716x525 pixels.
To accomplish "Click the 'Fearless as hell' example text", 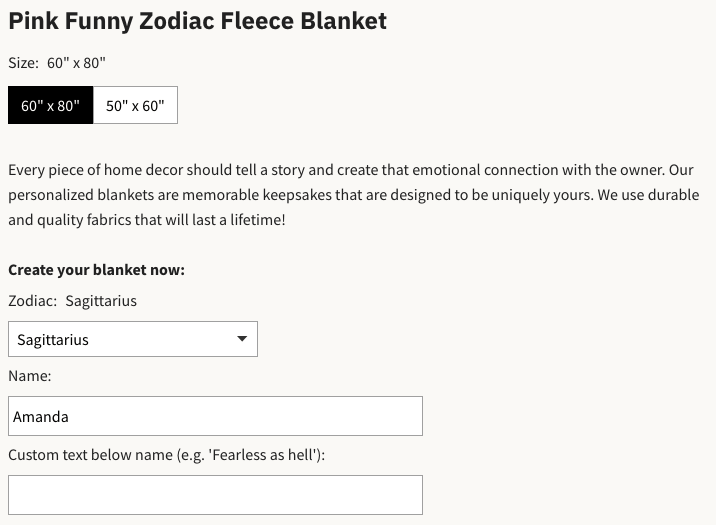I will pyautogui.click(x=264, y=455).
